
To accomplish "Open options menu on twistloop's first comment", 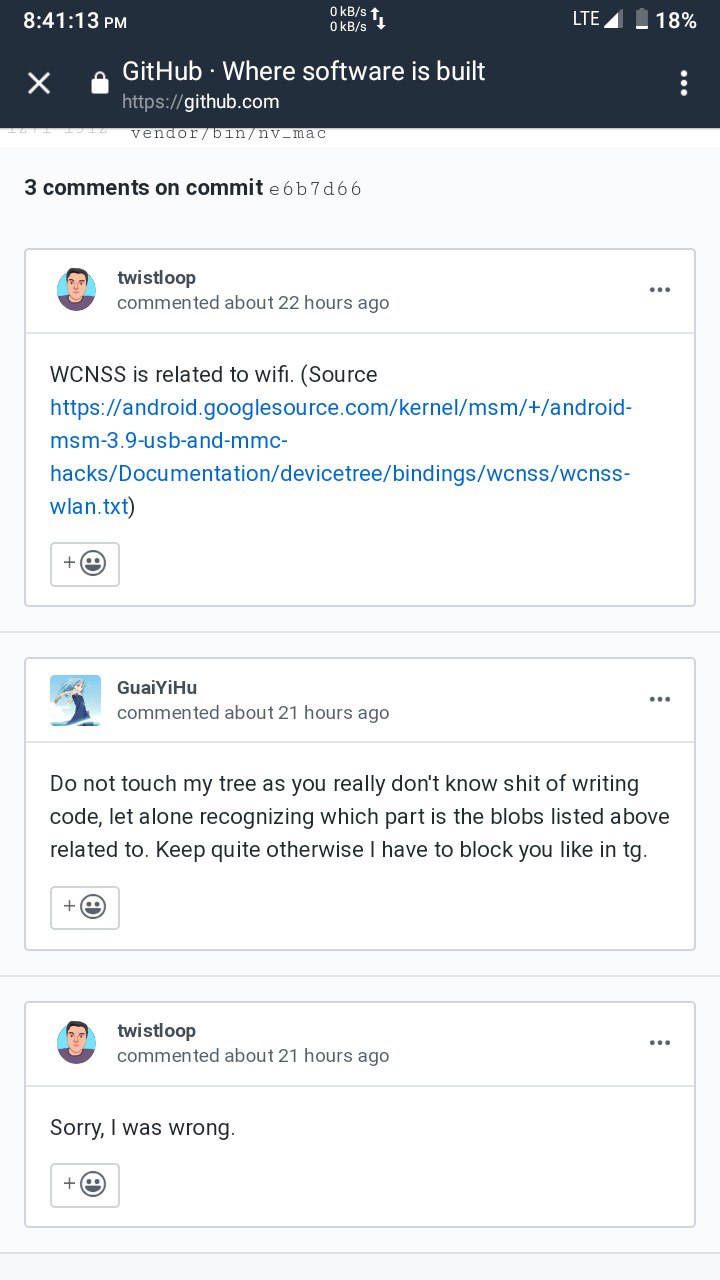I will click(x=659, y=290).
